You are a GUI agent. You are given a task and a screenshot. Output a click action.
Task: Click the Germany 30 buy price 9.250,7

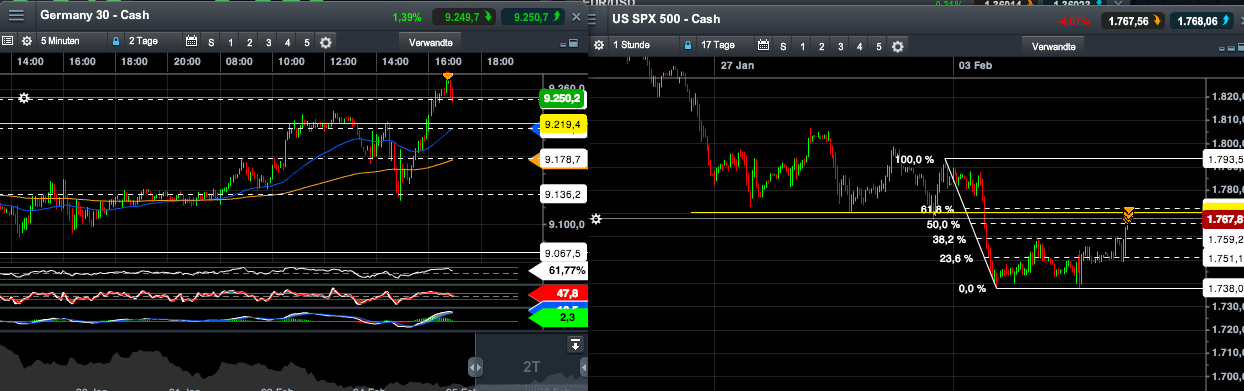coord(532,17)
